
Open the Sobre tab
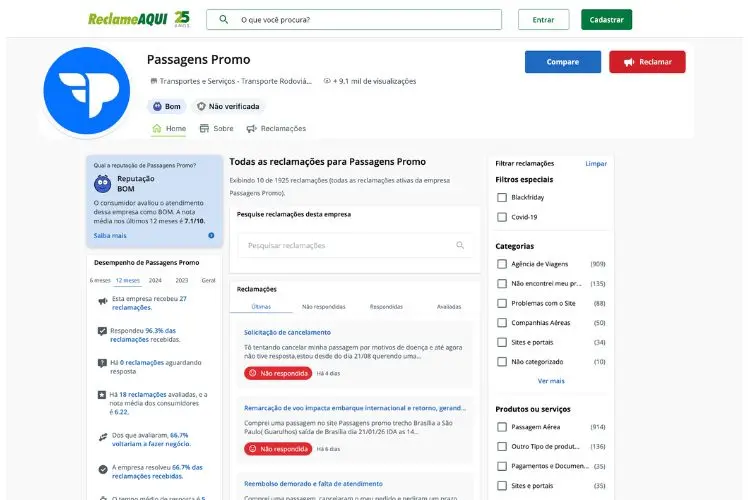click(x=216, y=128)
